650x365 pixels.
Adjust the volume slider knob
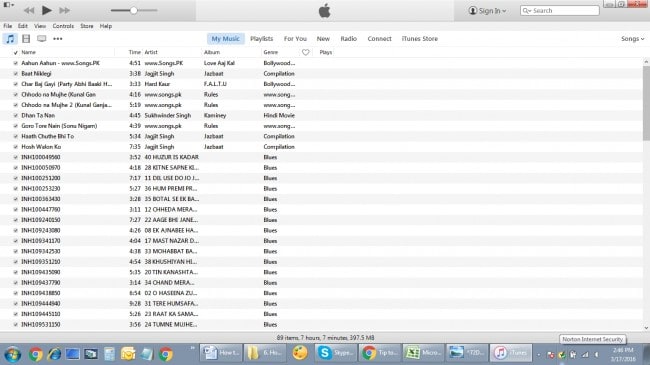pyautogui.click(x=133, y=10)
